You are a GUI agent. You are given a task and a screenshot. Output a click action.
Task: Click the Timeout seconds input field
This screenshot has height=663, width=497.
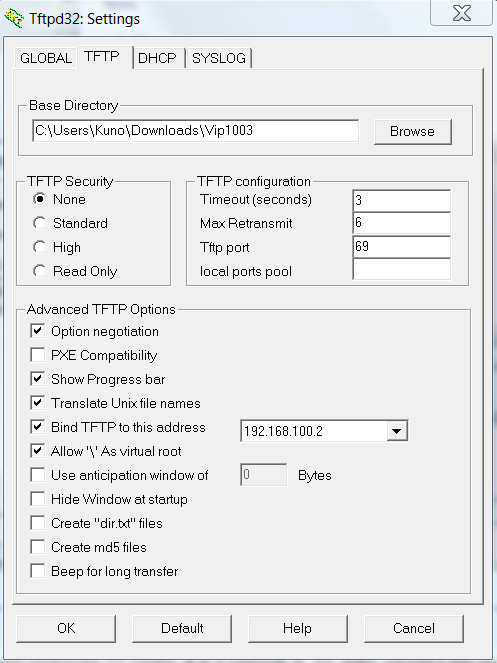point(401,200)
